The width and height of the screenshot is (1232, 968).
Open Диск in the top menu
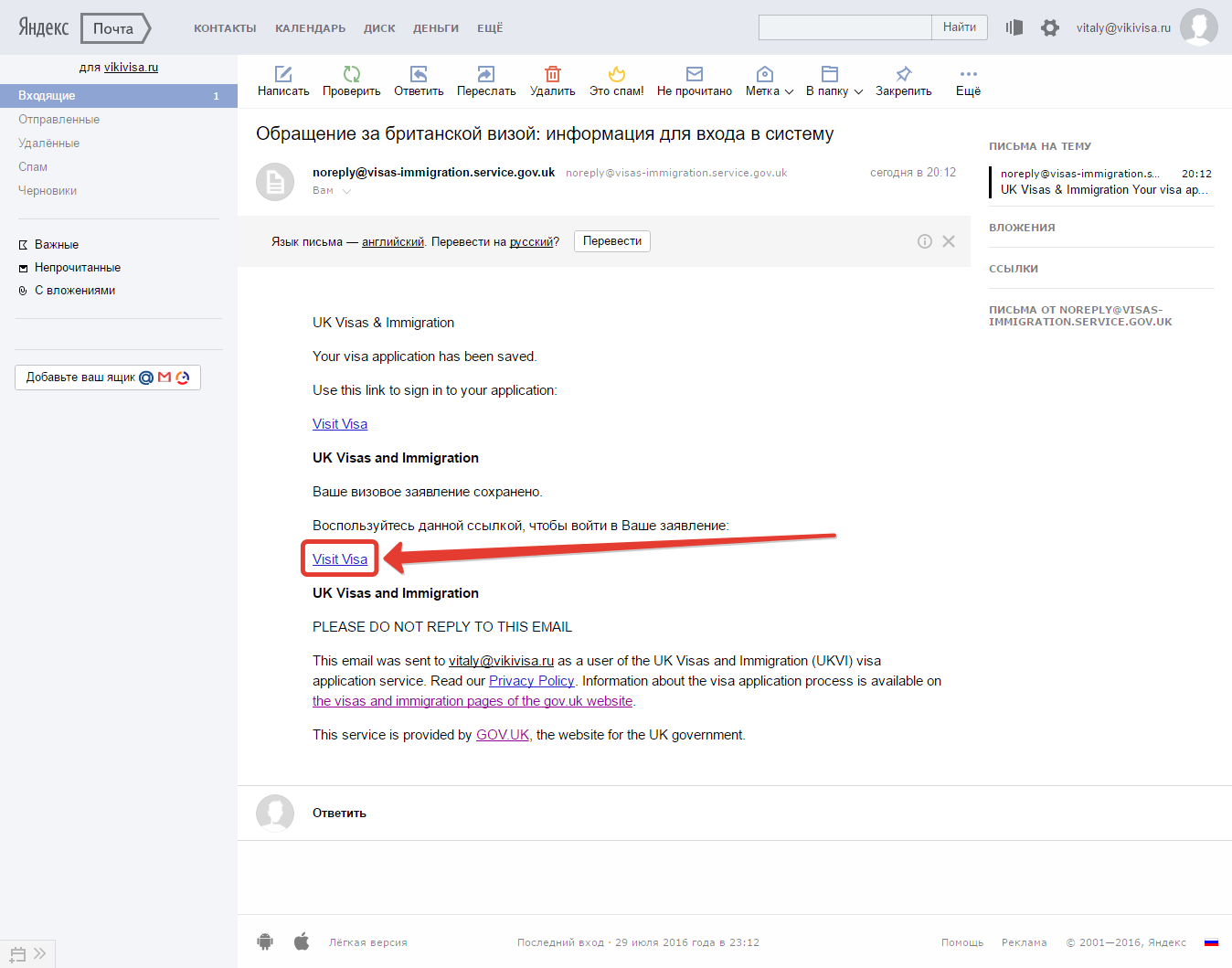coord(379,28)
